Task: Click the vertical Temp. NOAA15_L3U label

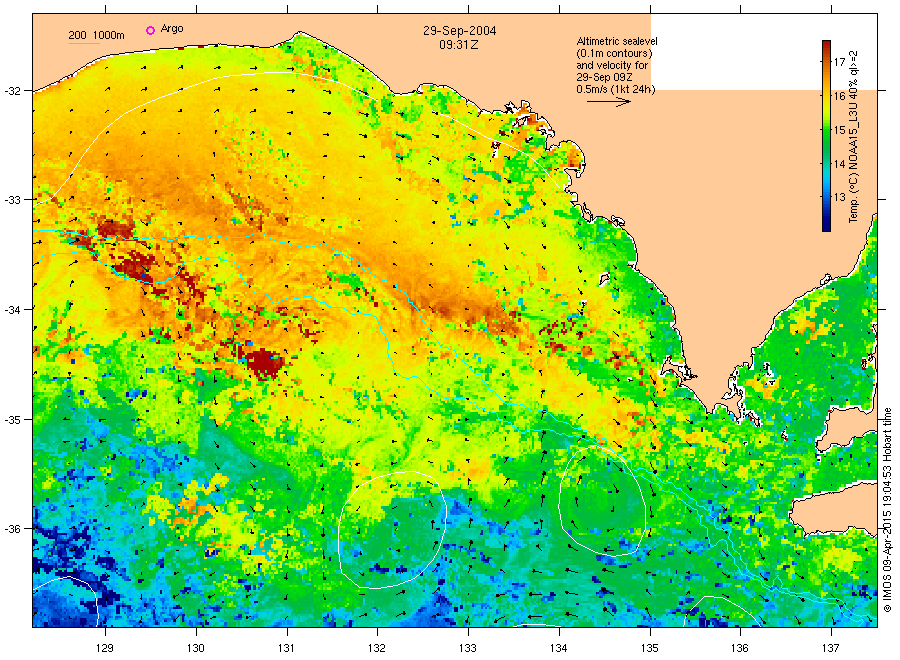Action: (854, 136)
